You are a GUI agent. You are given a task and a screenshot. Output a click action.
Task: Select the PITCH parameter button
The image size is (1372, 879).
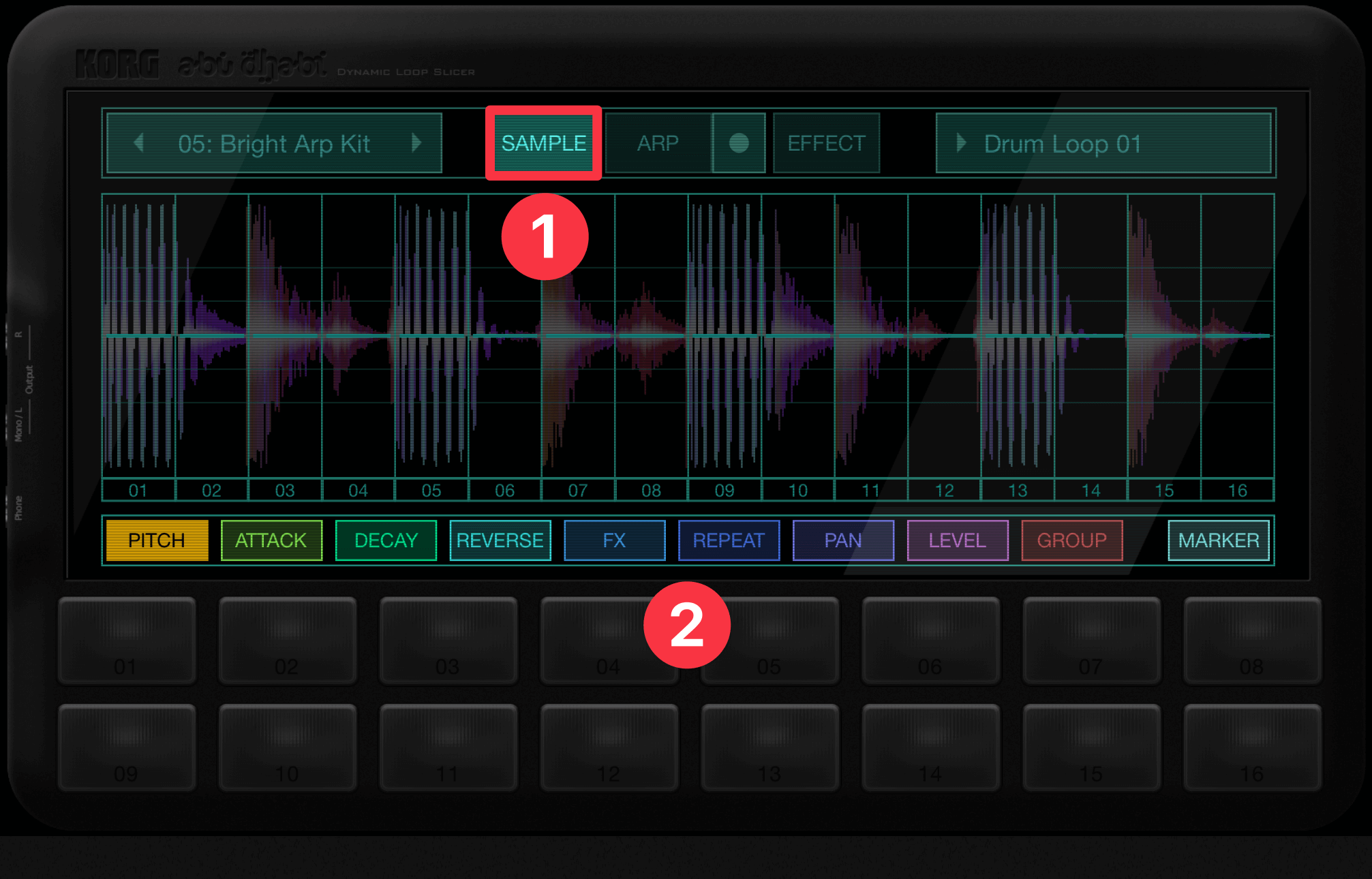[157, 540]
